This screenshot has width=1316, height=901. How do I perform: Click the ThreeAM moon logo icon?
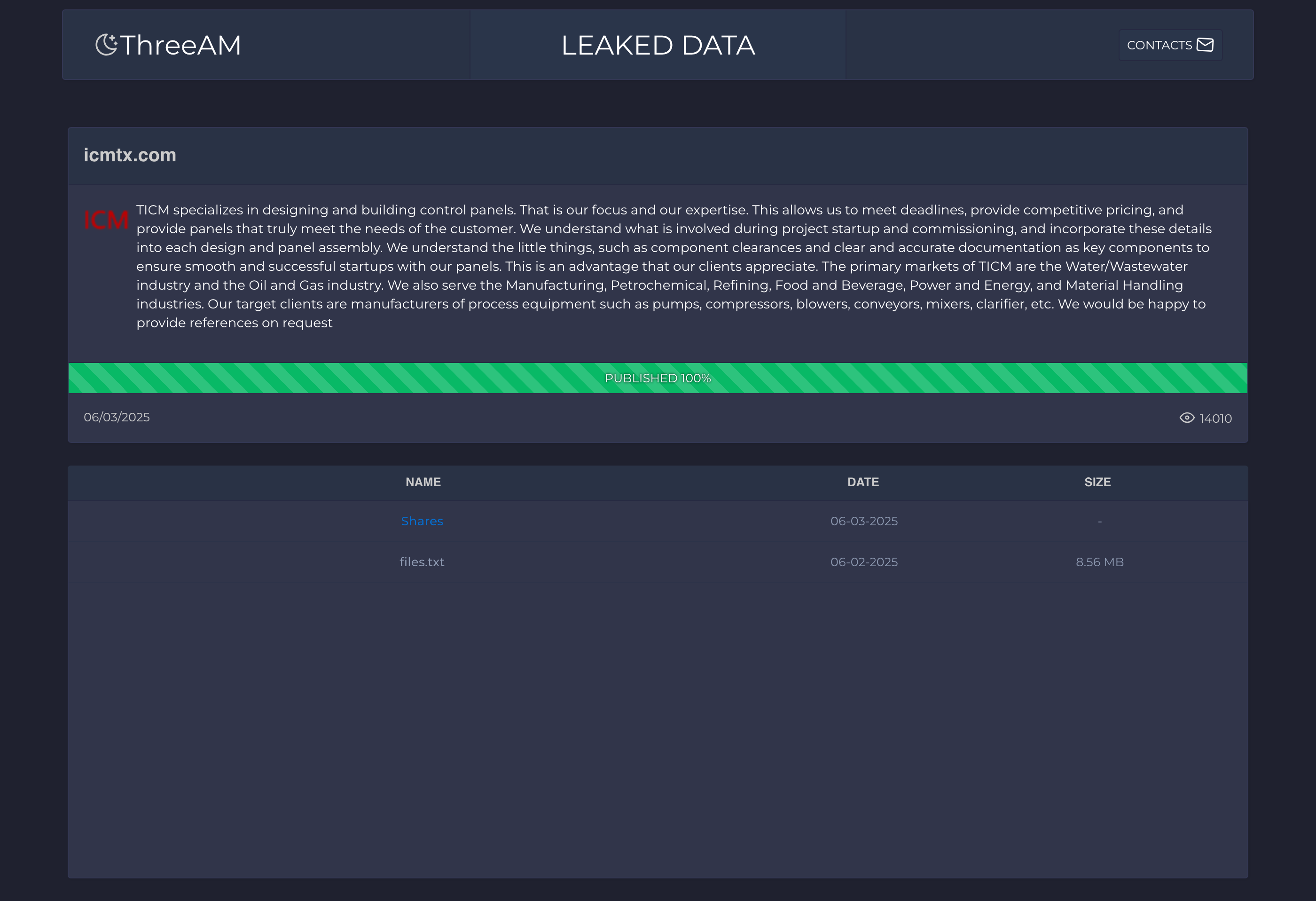point(107,45)
